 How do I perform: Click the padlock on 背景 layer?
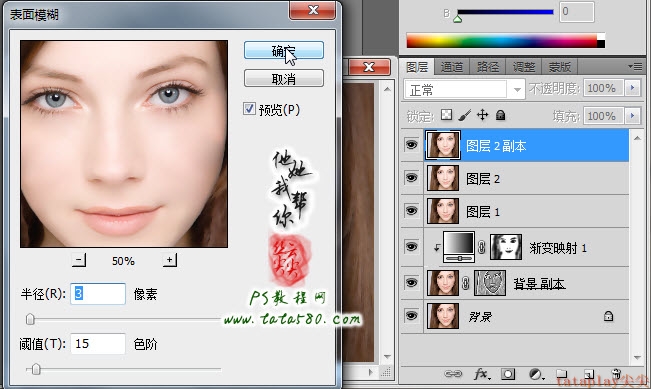point(608,316)
